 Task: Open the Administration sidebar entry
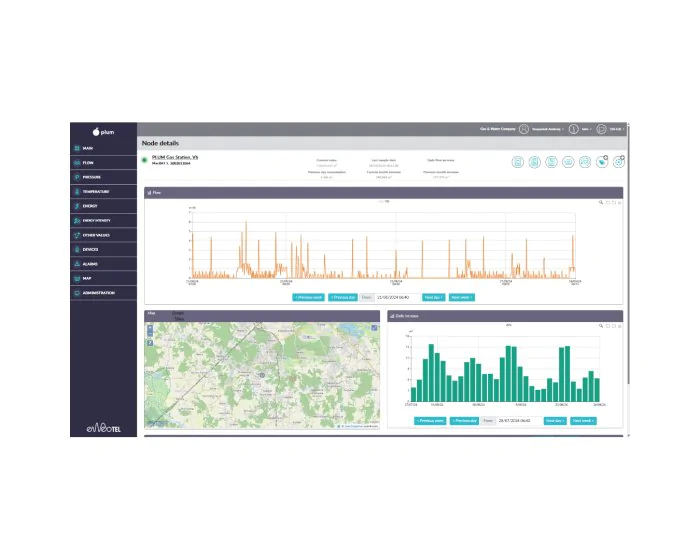pos(103,293)
